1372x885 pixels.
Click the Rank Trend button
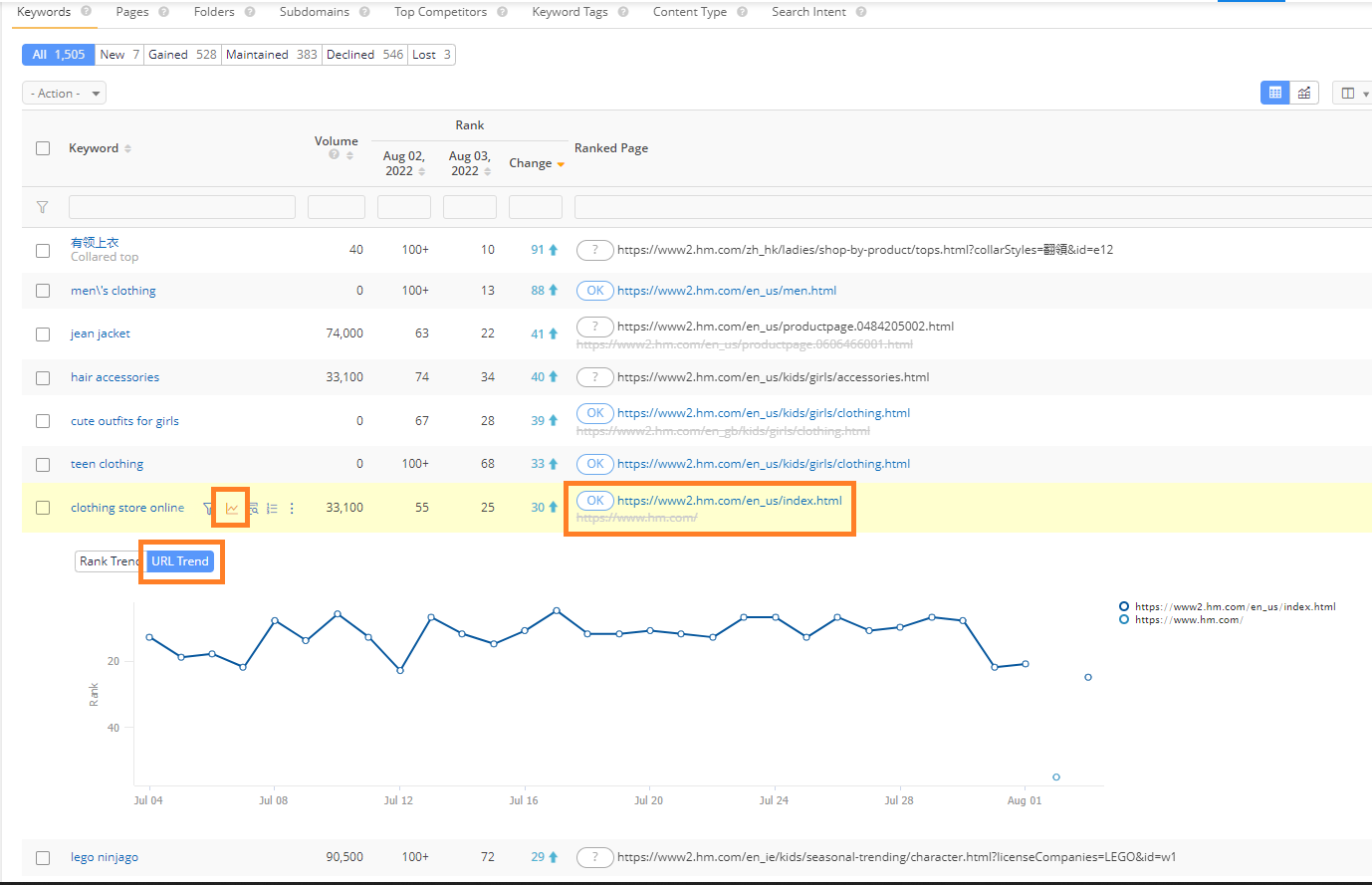coord(108,561)
